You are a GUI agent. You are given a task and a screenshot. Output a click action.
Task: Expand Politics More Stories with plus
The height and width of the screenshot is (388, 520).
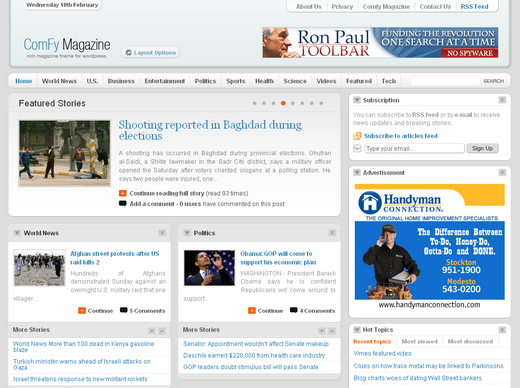pyautogui.click(x=322, y=331)
